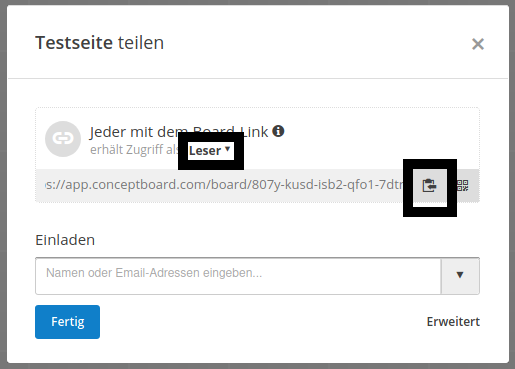This screenshot has height=369, width=515.
Task: Click the clipboard icon beside the URL
Action: (x=430, y=186)
